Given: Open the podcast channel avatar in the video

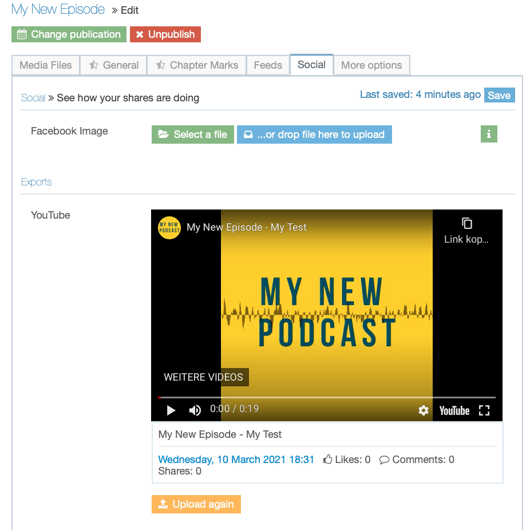Looking at the screenshot, I should tap(169, 227).
